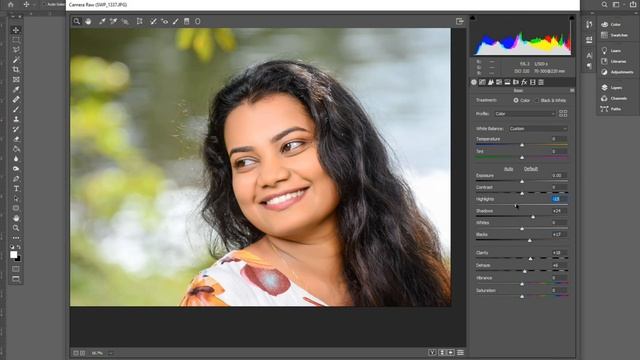Open the Presets panel tab
640x360 pixels.
coord(541,82)
